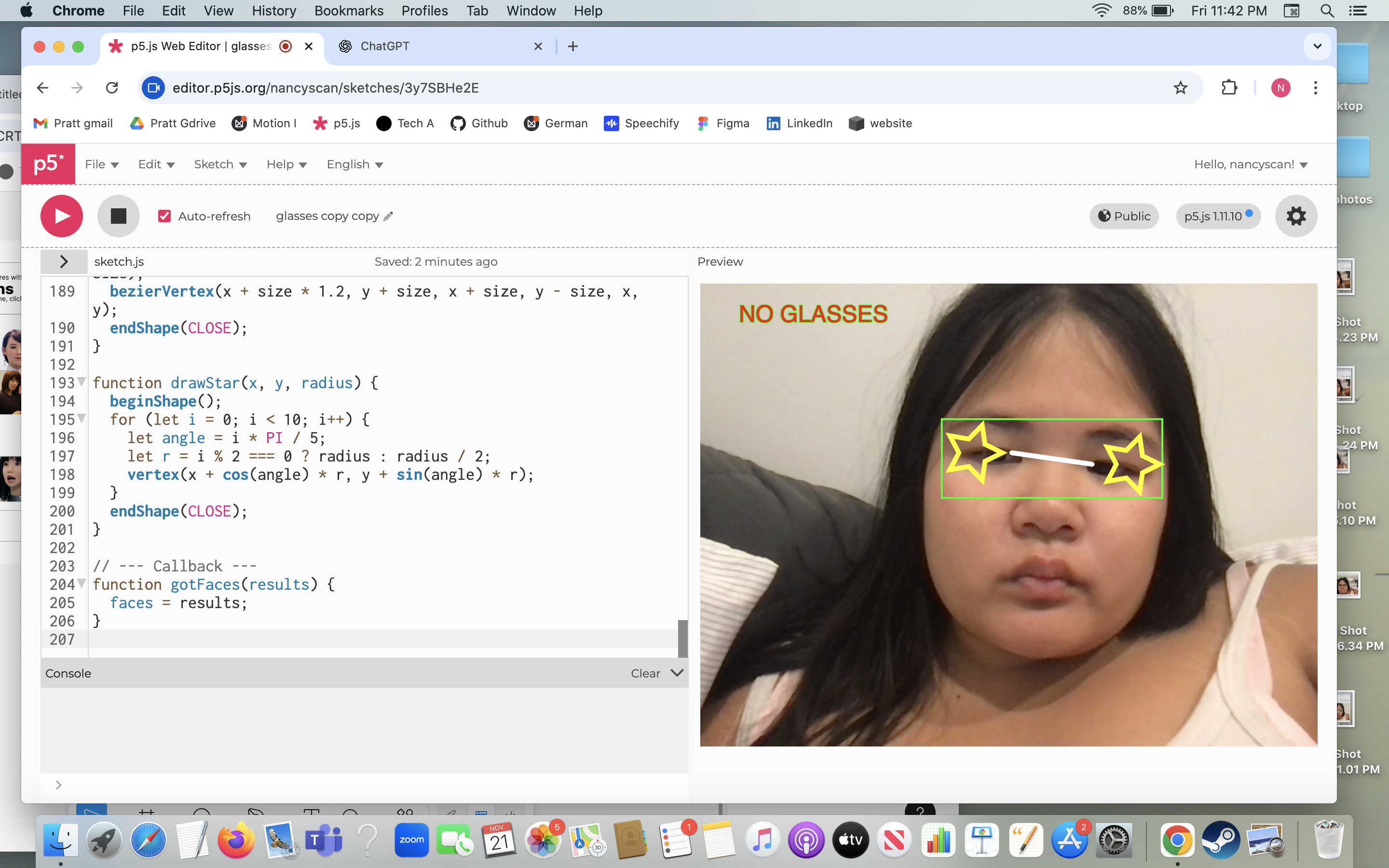Reload the current page
This screenshot has width=1389, height=868.
click(112, 88)
